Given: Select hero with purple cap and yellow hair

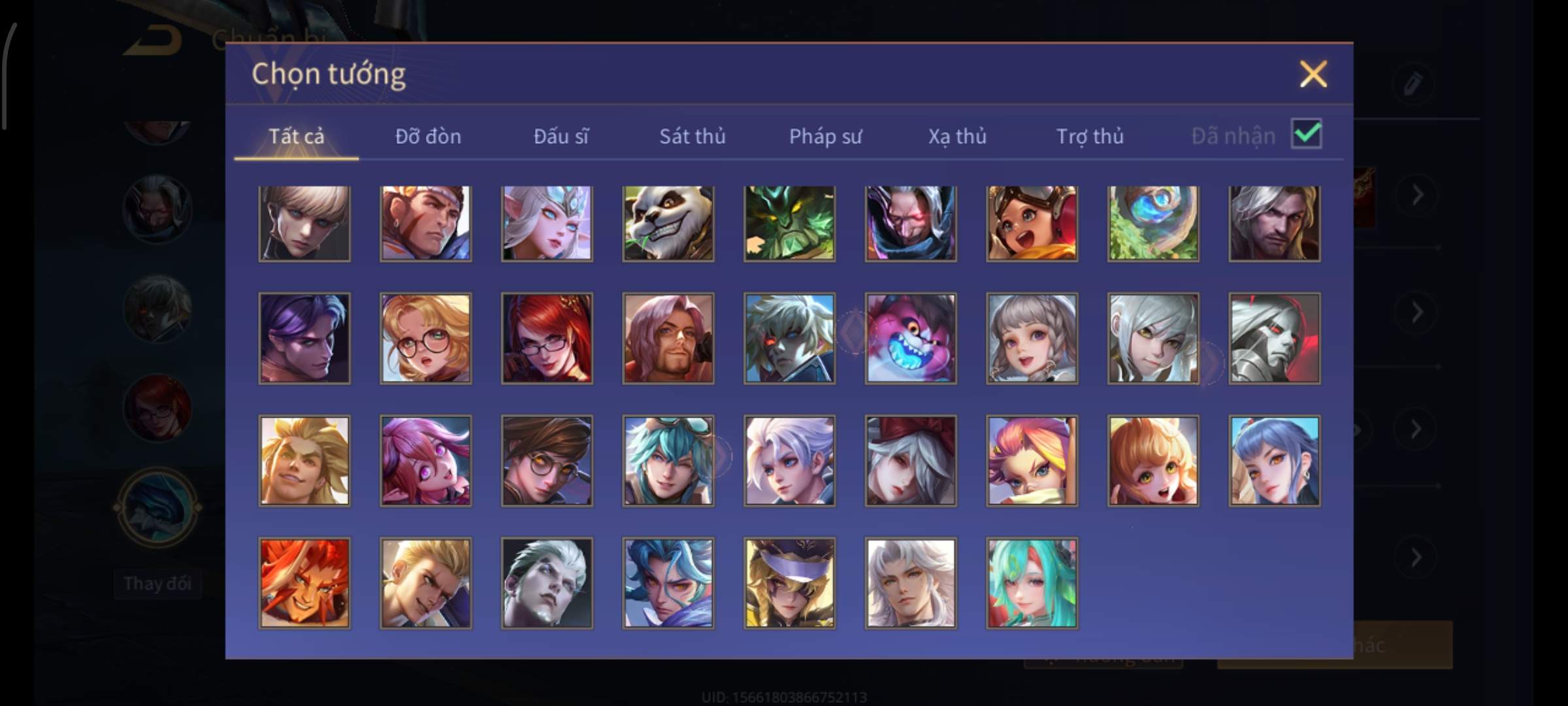Looking at the screenshot, I should 789,583.
